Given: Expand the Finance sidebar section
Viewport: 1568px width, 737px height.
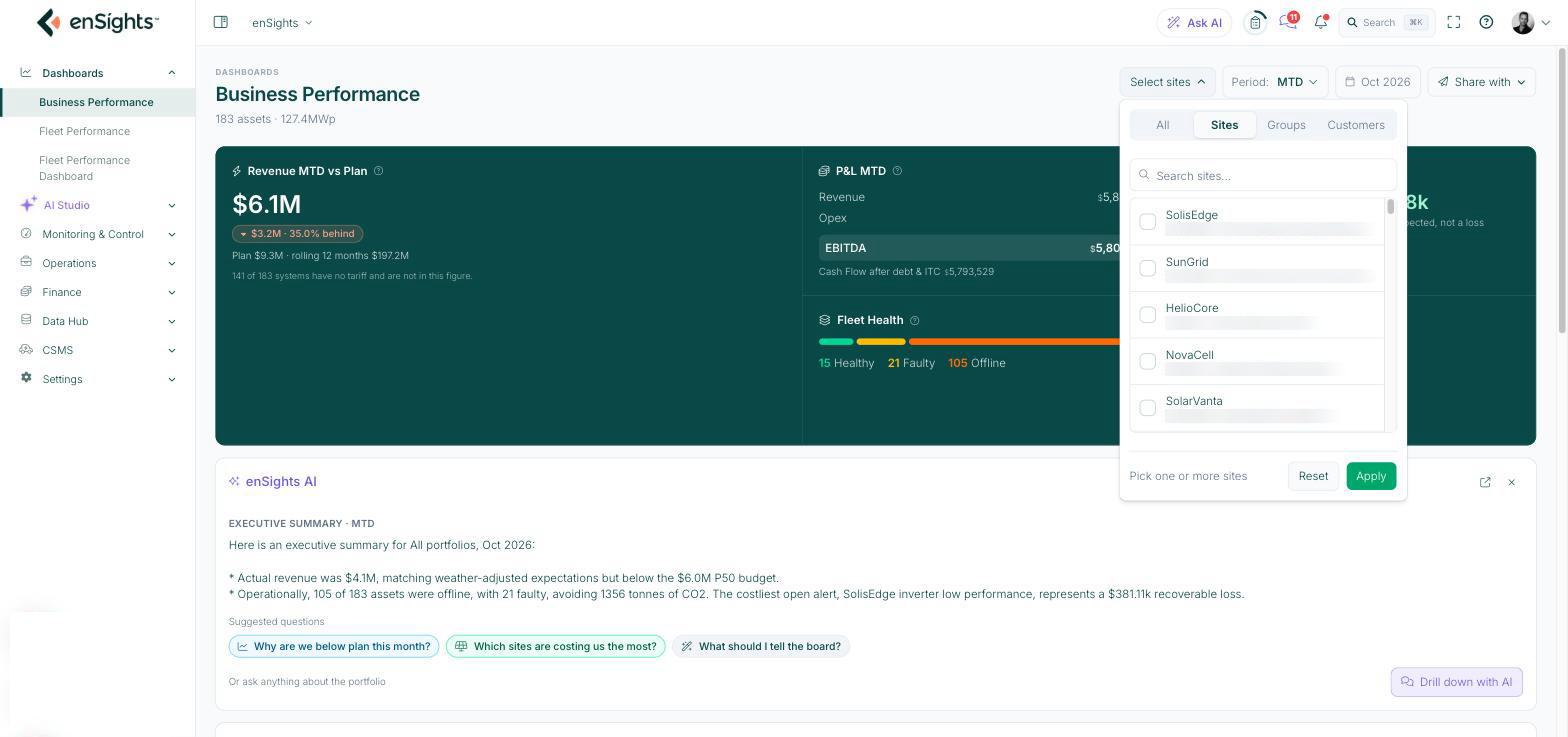Looking at the screenshot, I should coord(98,292).
